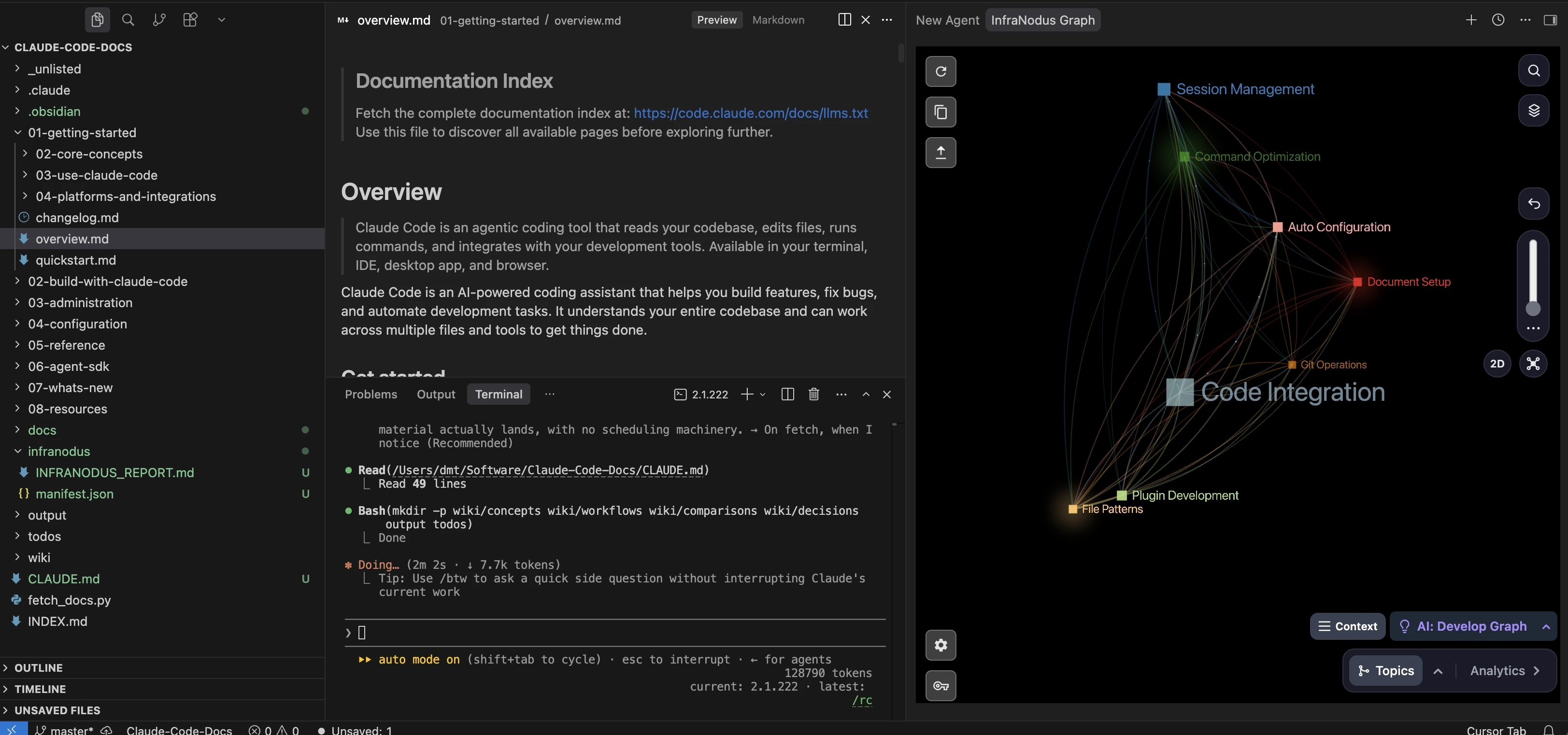This screenshot has height=735, width=1568.
Task: Split the overview.md editor
Action: pos(844,20)
